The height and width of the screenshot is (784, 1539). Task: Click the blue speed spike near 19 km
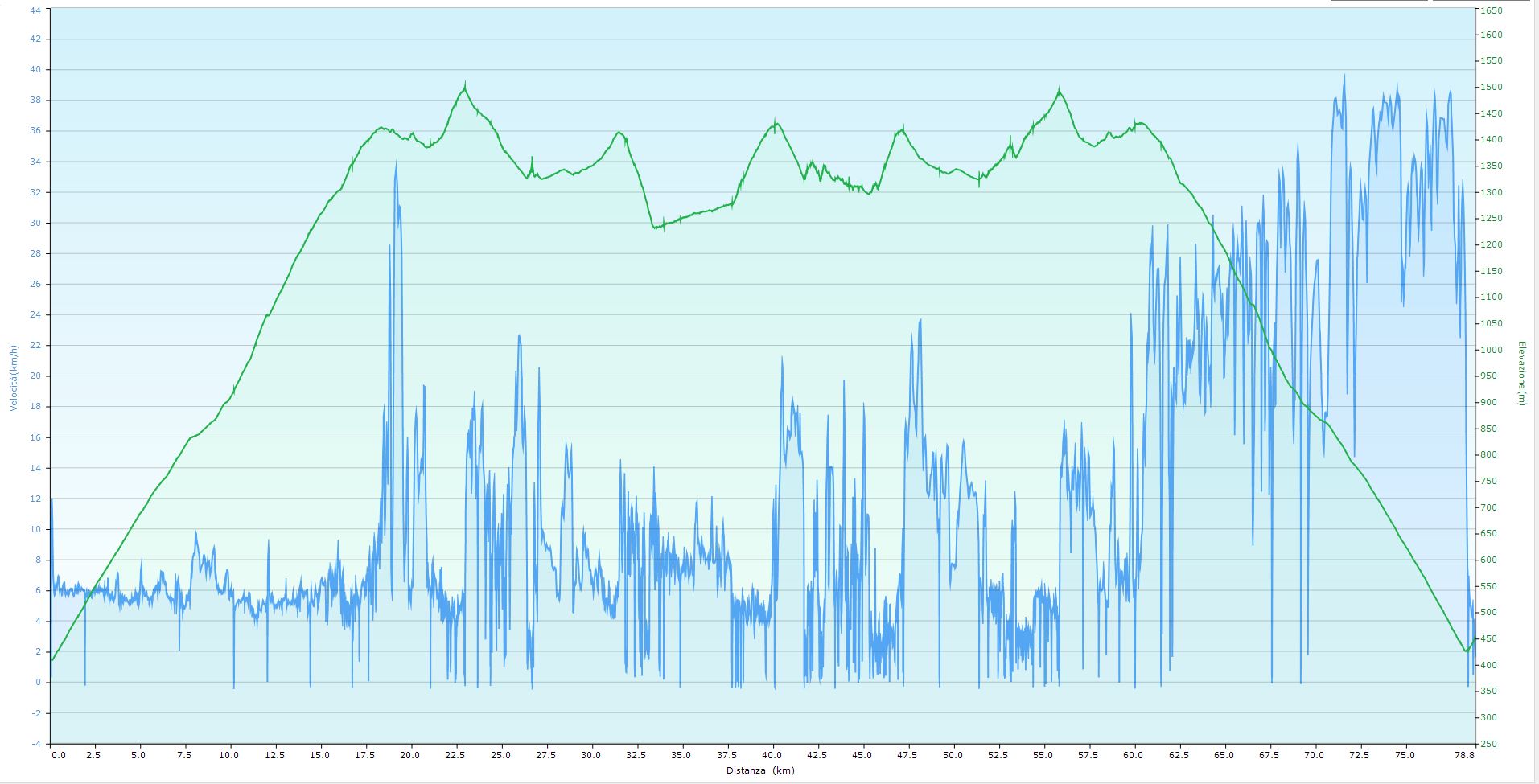396,165
